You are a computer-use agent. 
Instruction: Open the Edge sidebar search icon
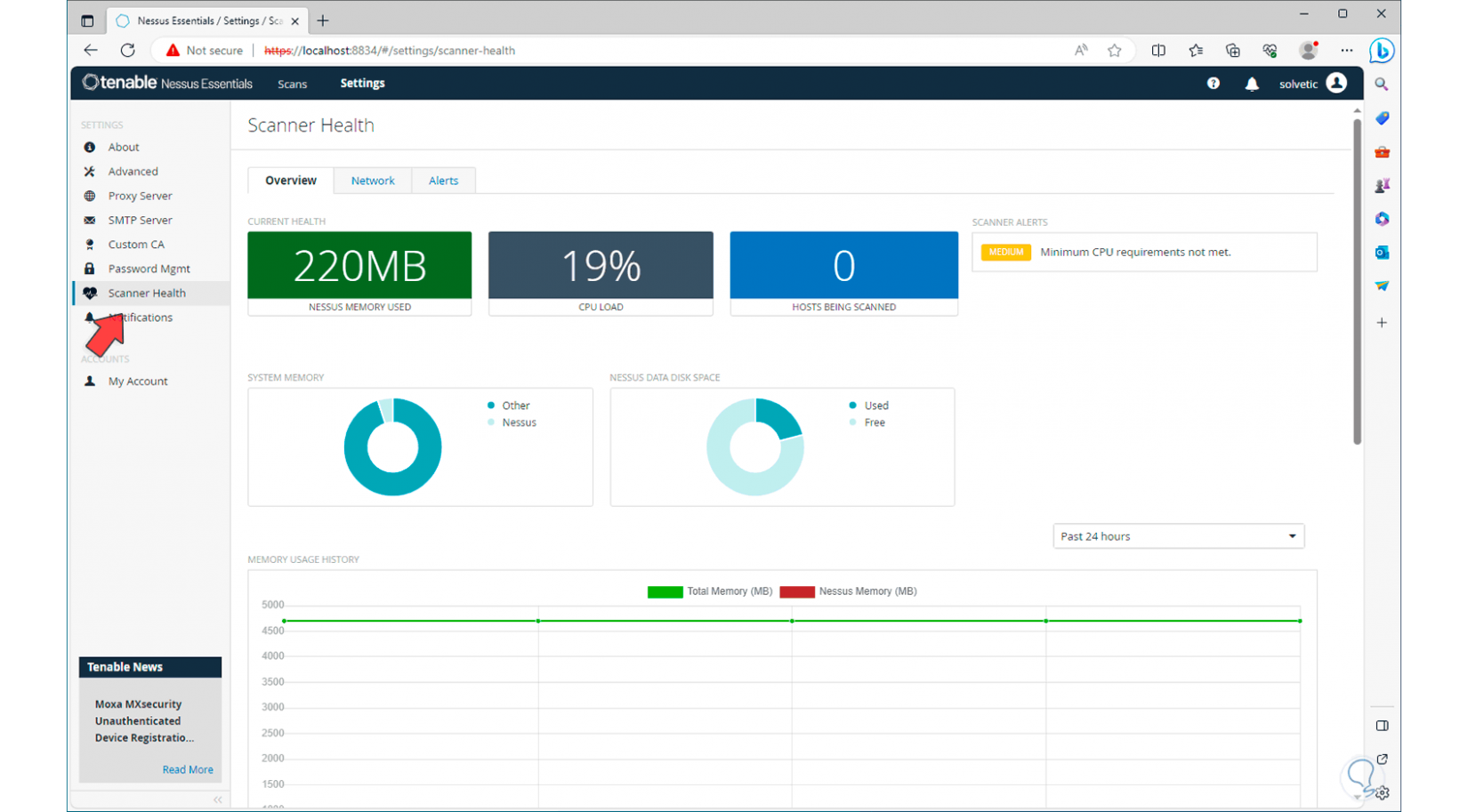coord(1382,84)
